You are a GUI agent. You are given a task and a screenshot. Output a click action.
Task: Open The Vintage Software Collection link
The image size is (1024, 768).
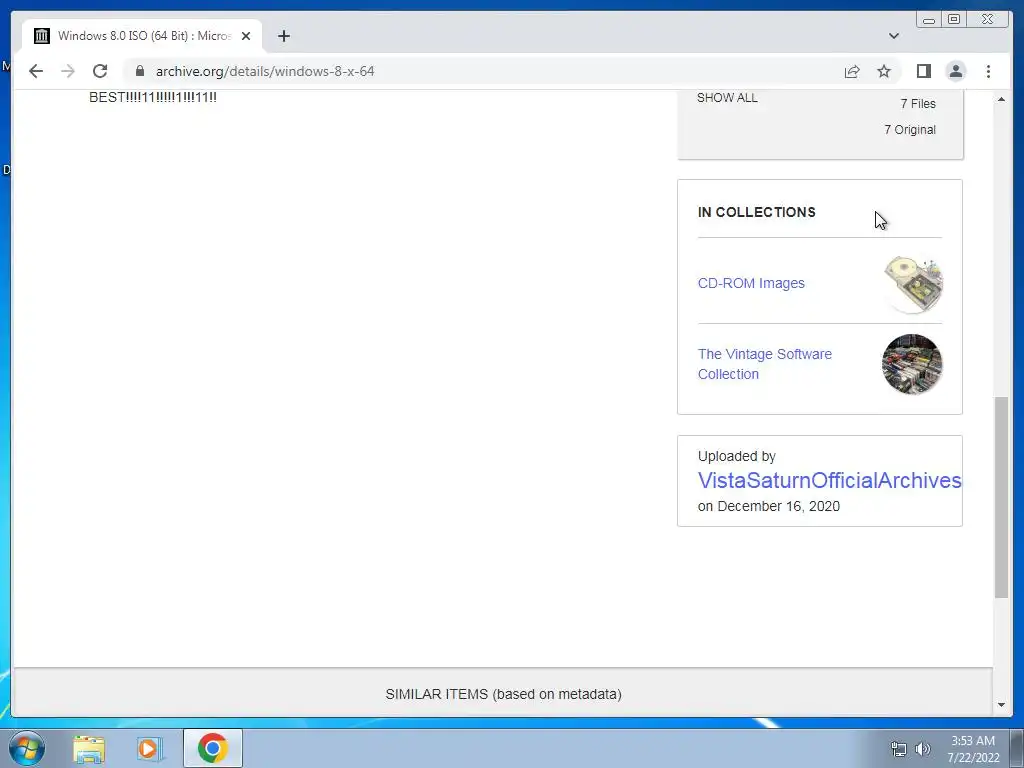[765, 364]
